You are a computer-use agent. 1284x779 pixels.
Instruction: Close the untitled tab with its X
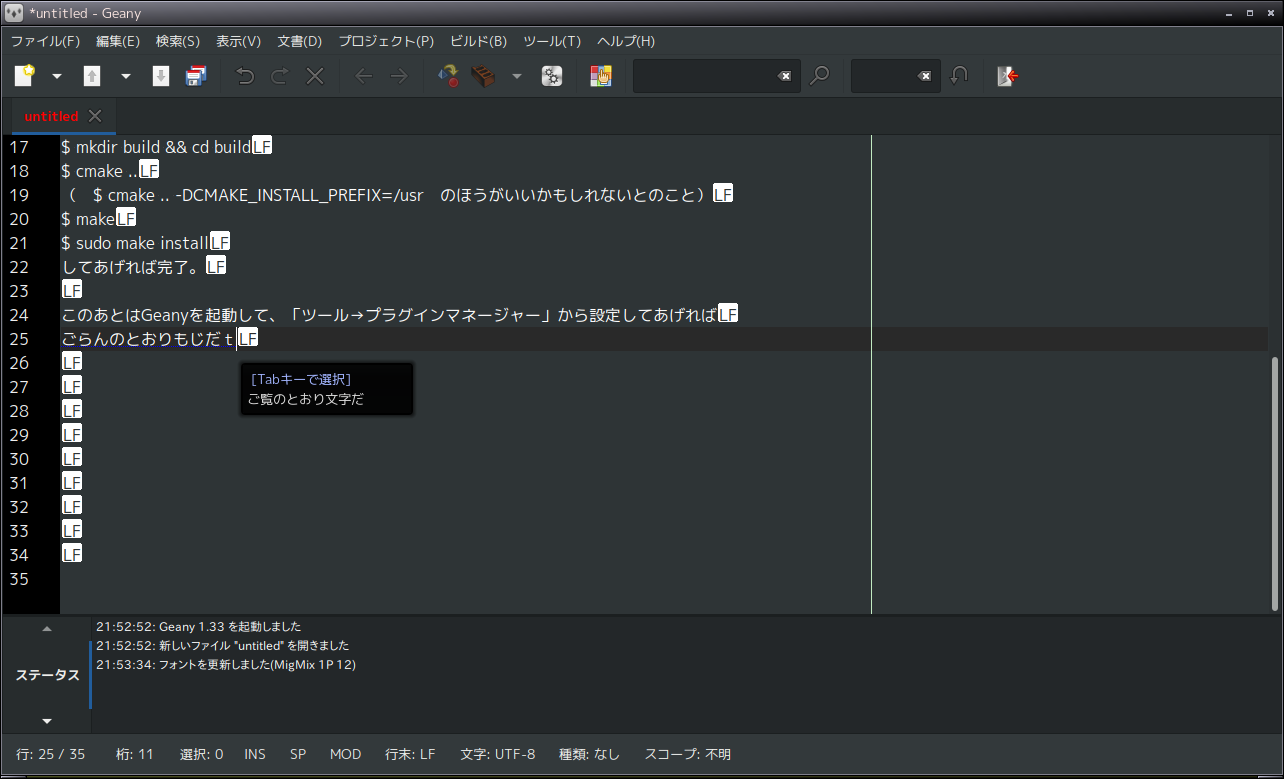tap(95, 116)
